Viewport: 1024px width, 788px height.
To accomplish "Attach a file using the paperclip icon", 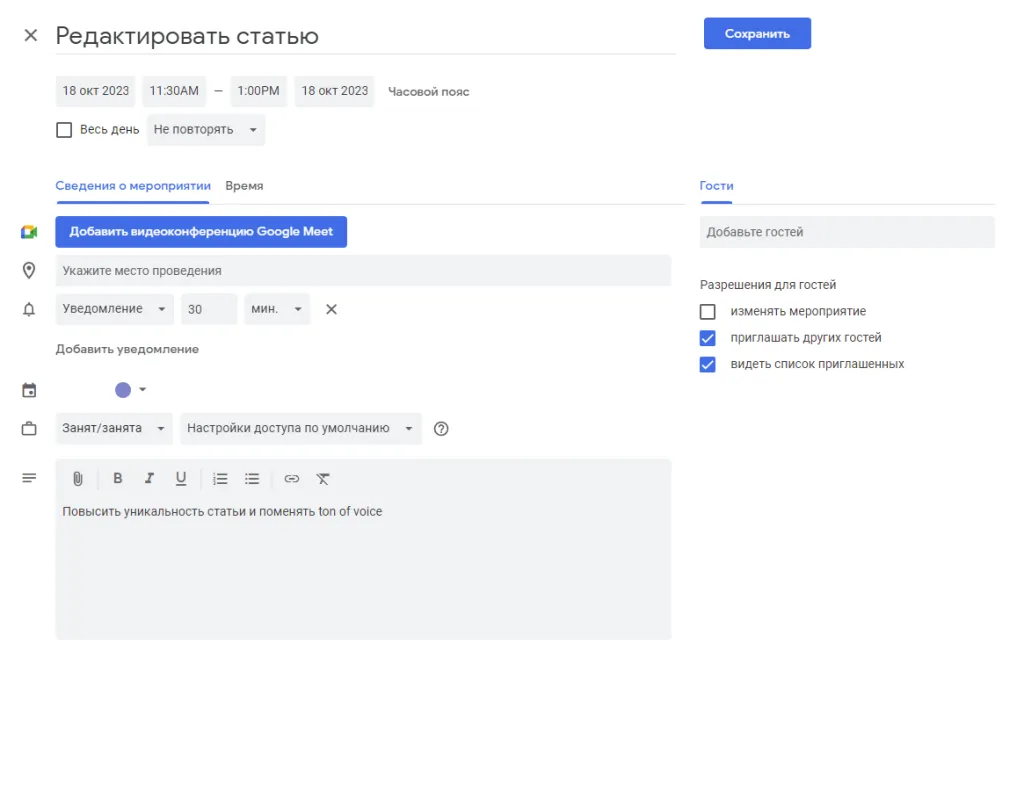I will [x=77, y=478].
